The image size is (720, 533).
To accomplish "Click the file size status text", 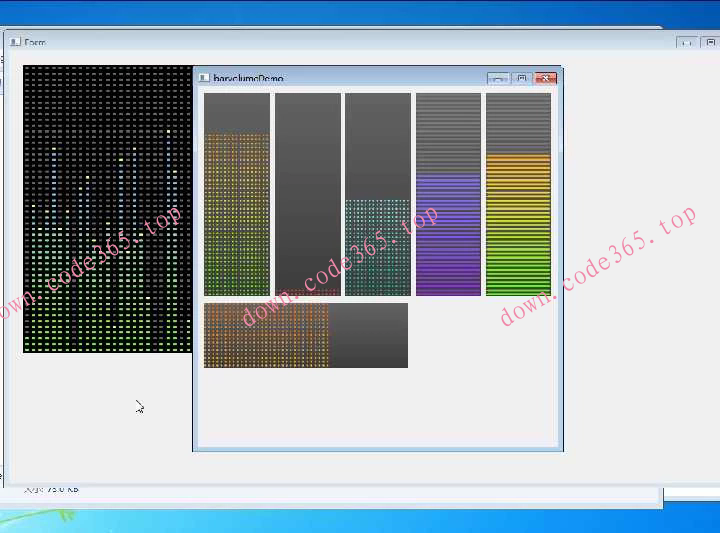I will (50, 489).
